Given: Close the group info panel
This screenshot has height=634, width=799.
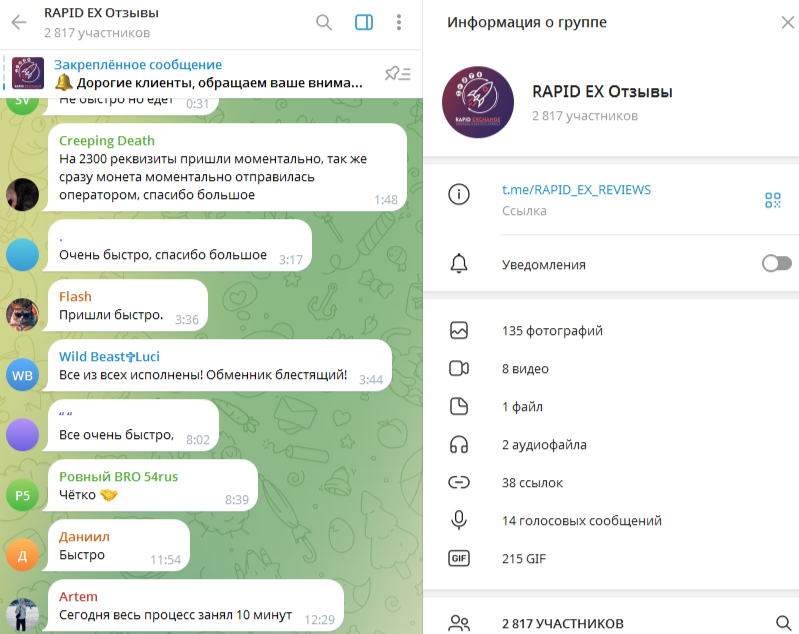Looking at the screenshot, I should pyautogui.click(x=788, y=22).
